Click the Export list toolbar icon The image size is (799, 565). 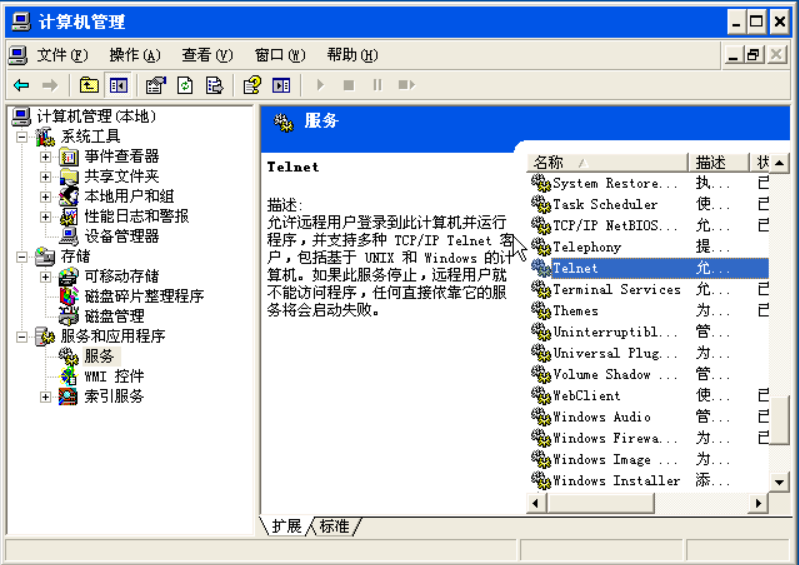coord(214,85)
